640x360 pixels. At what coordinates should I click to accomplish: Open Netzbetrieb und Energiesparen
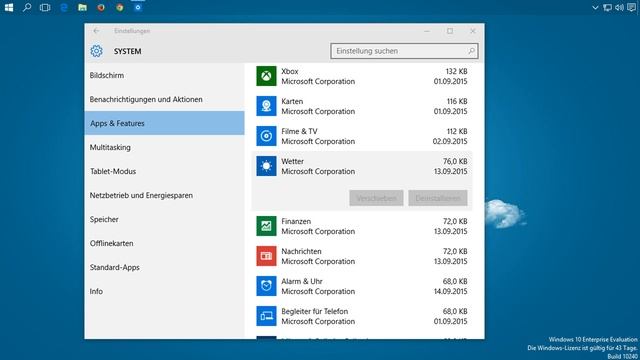pos(164,195)
